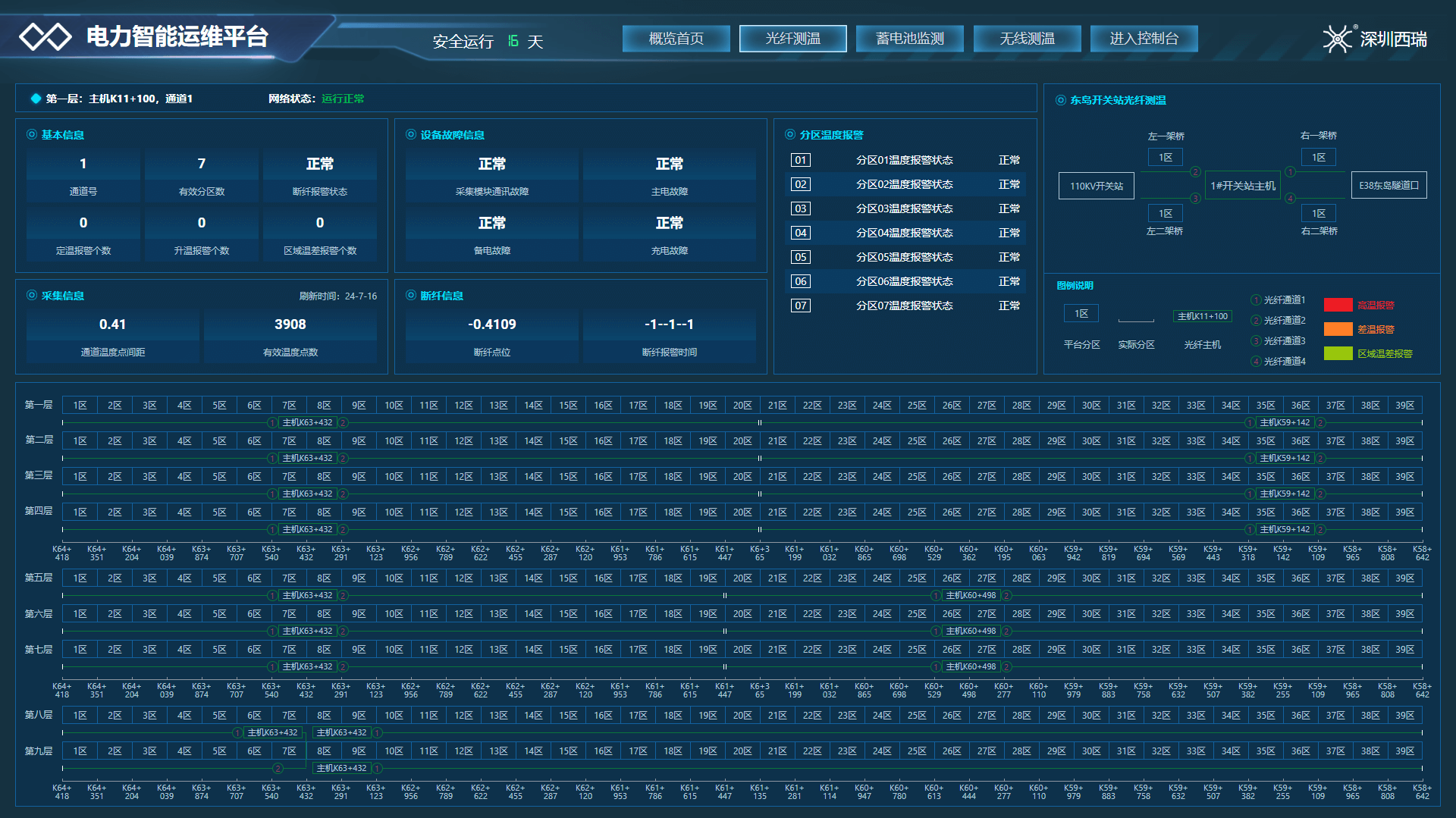Click the circle icon beside 基本信息
Screen dimensions: 1456x818
[x=32, y=134]
